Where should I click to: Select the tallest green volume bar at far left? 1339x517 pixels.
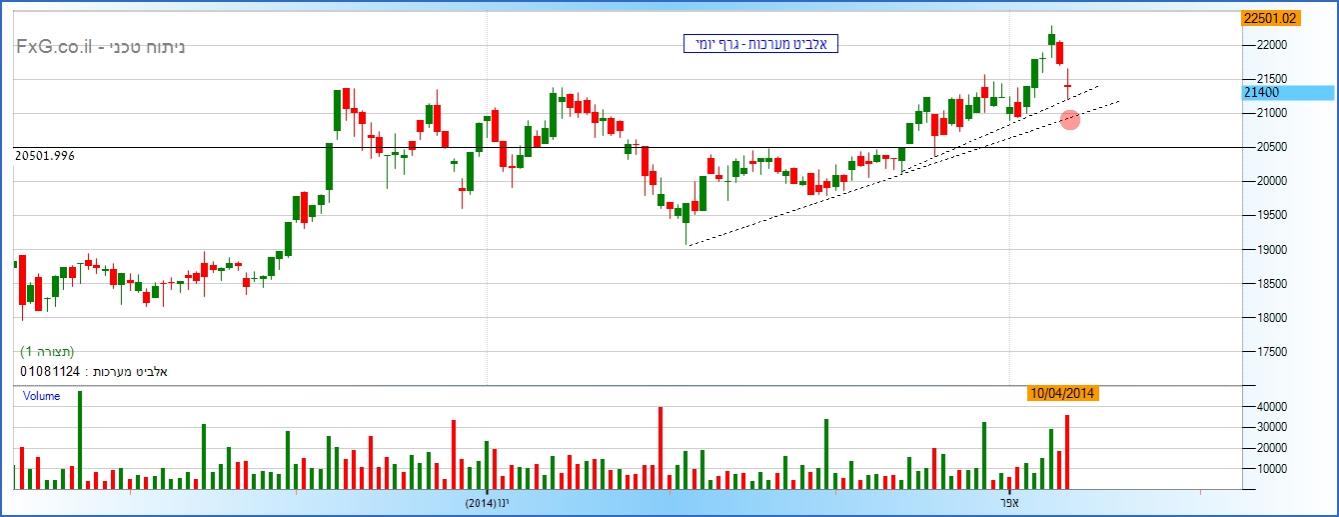click(x=80, y=440)
